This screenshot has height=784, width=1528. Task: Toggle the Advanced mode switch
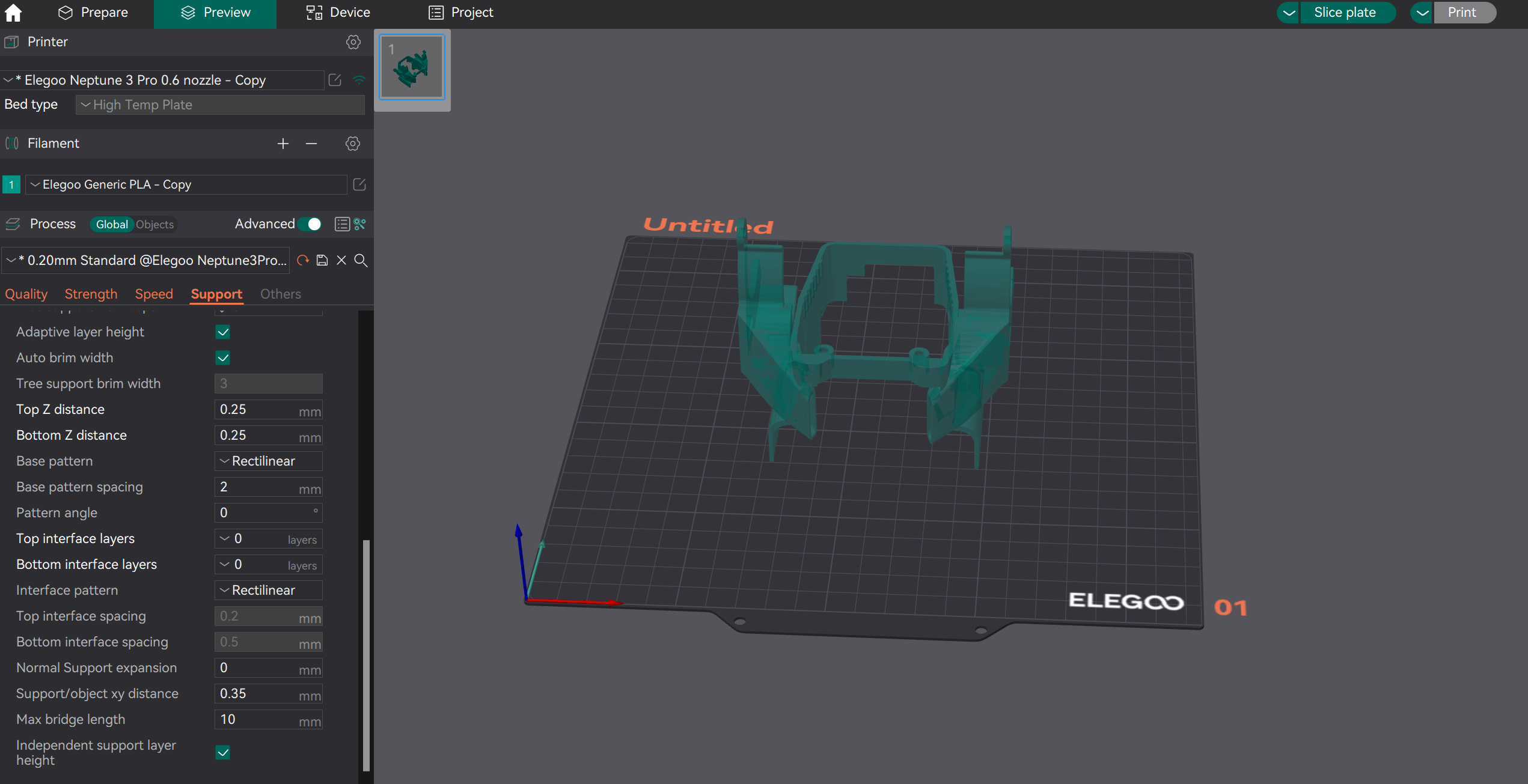(311, 224)
